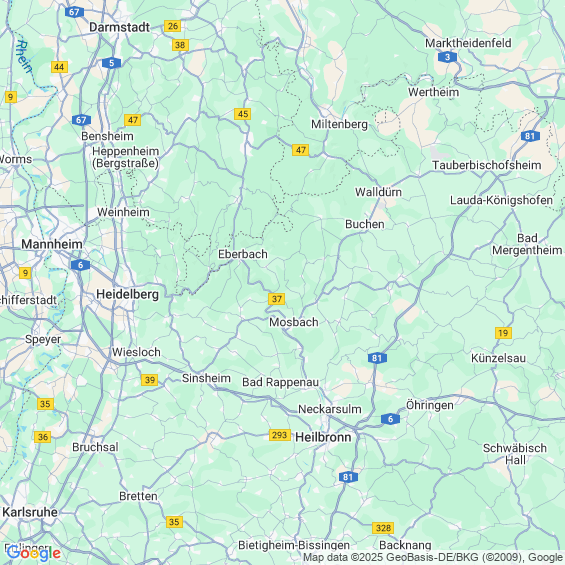This screenshot has height=565, width=565.
Task: Select the Heidelberg city label
Action: tap(128, 294)
